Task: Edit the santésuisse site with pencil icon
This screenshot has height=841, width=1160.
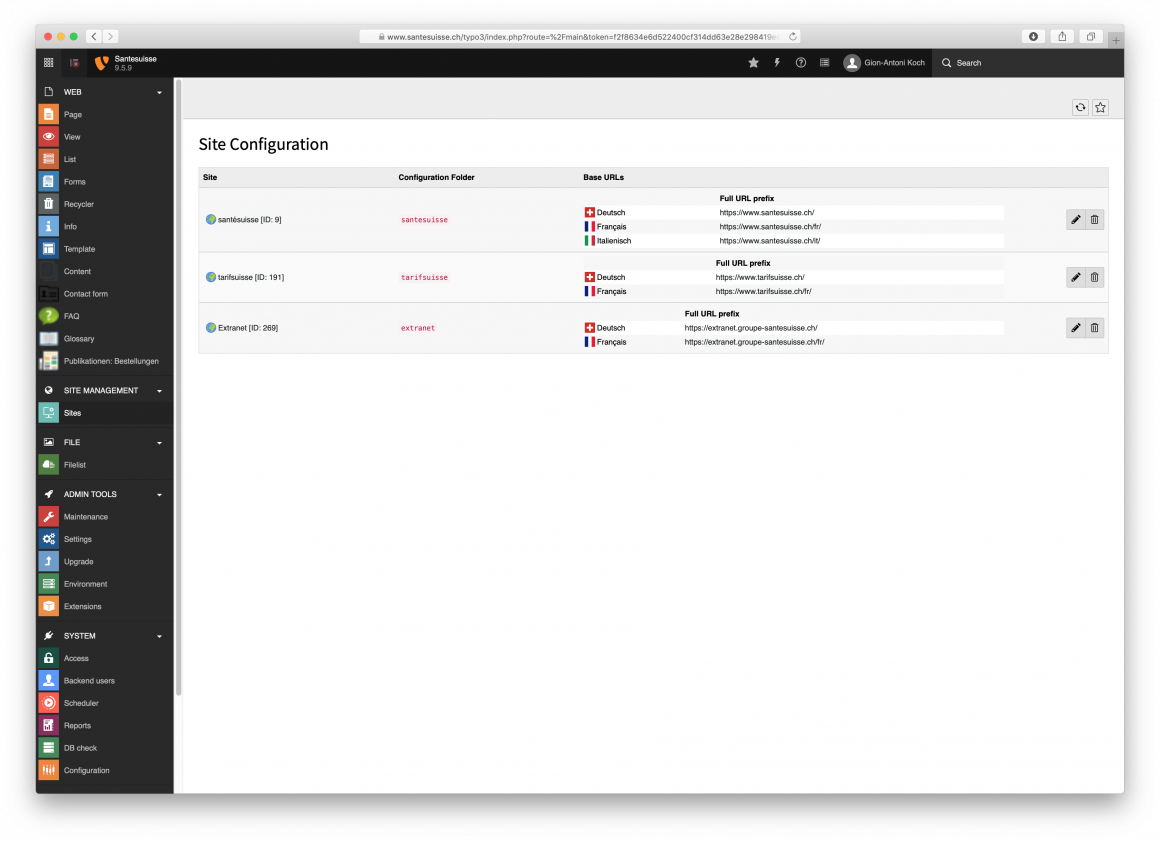Action: [x=1076, y=220]
